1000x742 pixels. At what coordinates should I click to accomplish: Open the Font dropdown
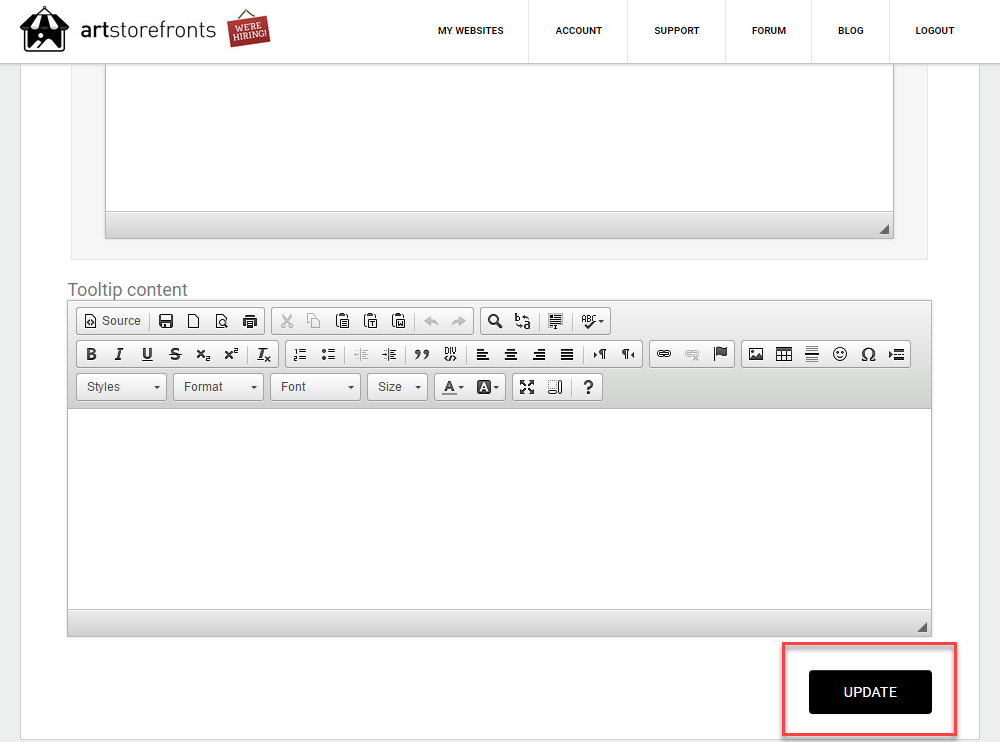point(315,387)
